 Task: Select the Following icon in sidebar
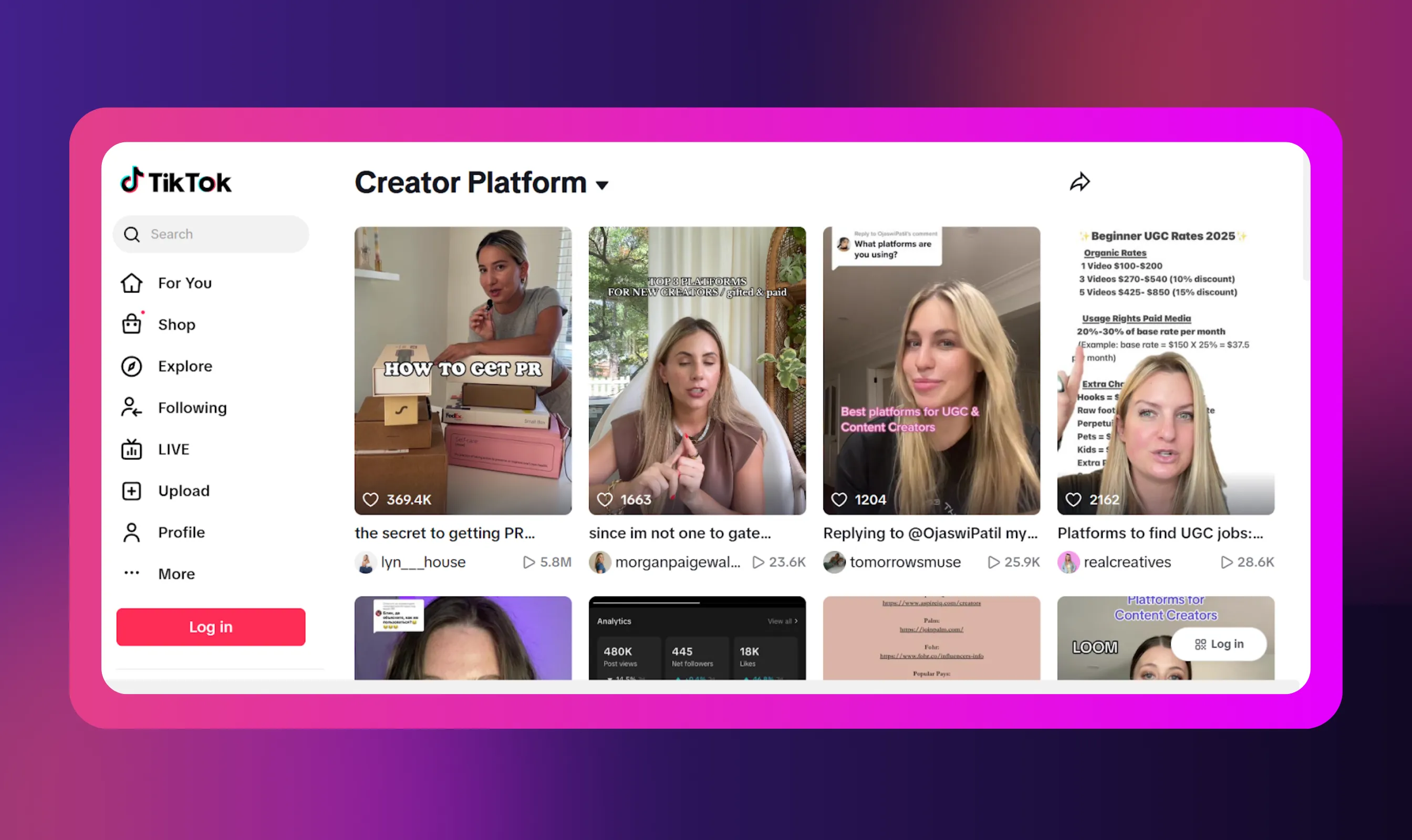[x=131, y=407]
